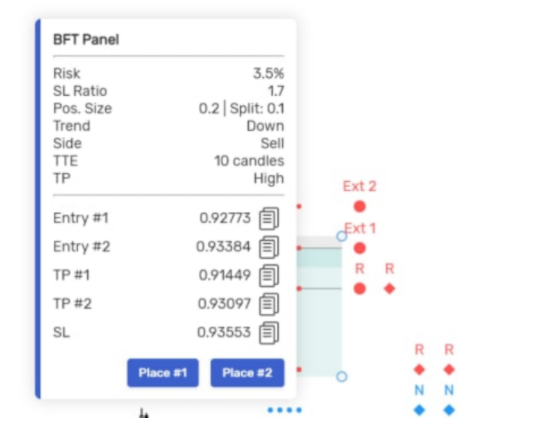Click the Place #2 button

click(x=247, y=373)
